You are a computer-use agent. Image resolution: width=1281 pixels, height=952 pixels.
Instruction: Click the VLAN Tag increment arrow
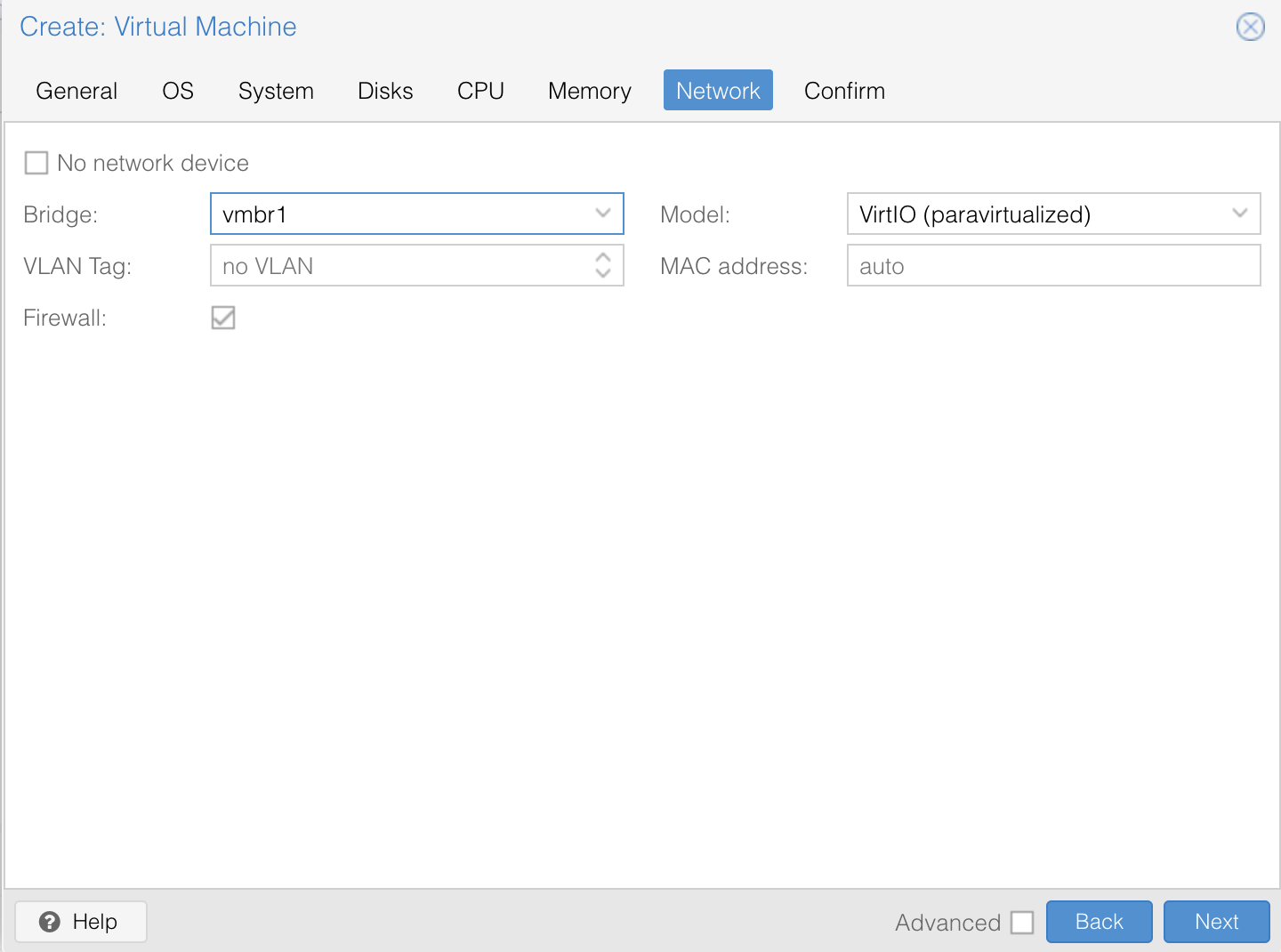[x=602, y=259]
